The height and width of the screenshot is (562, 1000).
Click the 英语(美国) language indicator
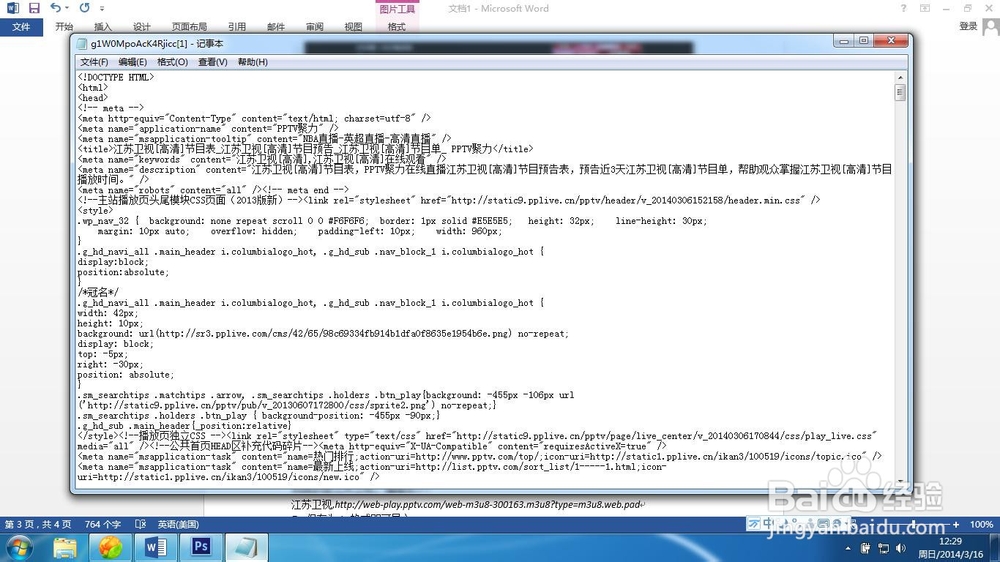179,524
